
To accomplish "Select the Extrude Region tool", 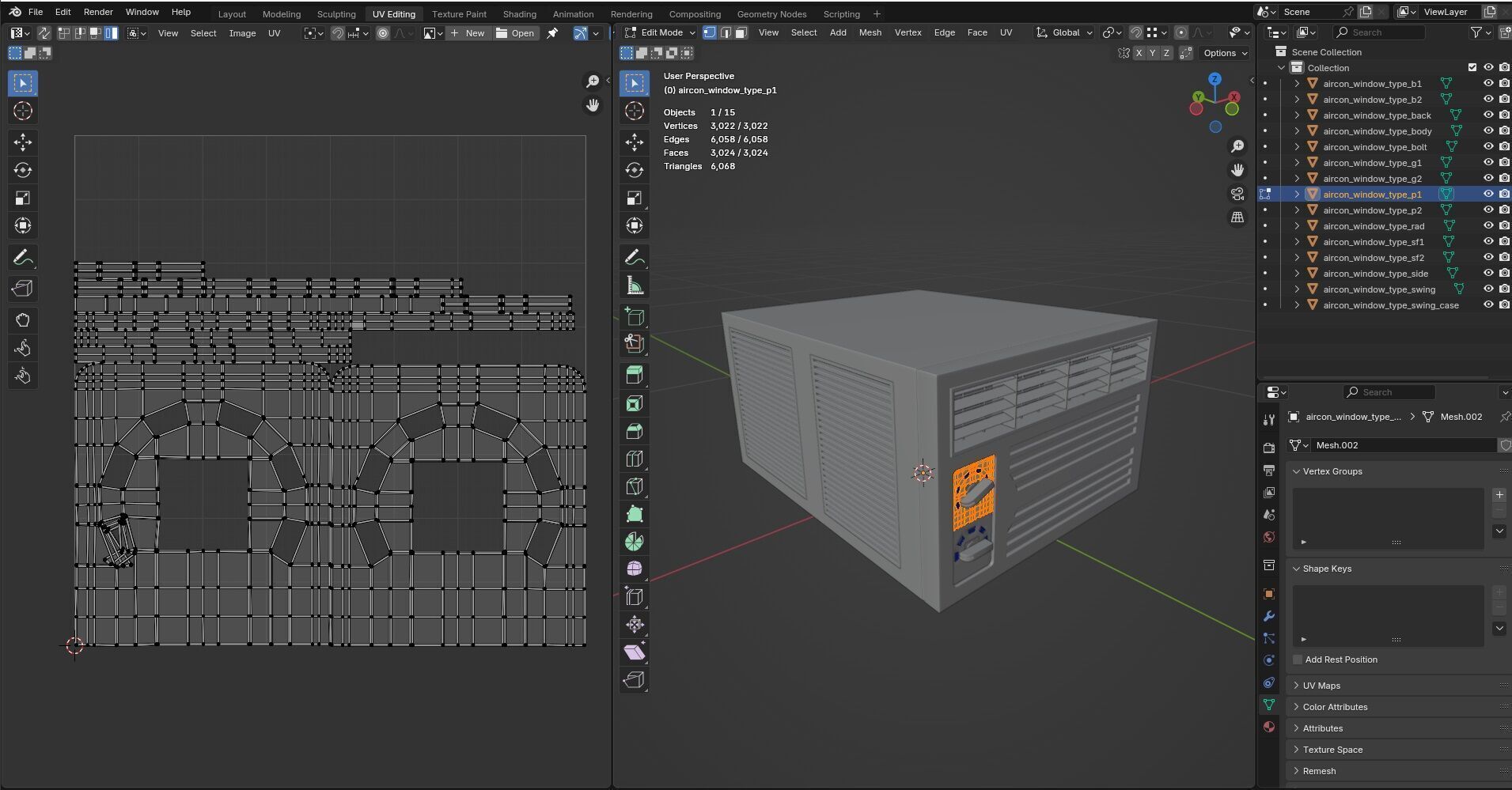I will pos(634,376).
